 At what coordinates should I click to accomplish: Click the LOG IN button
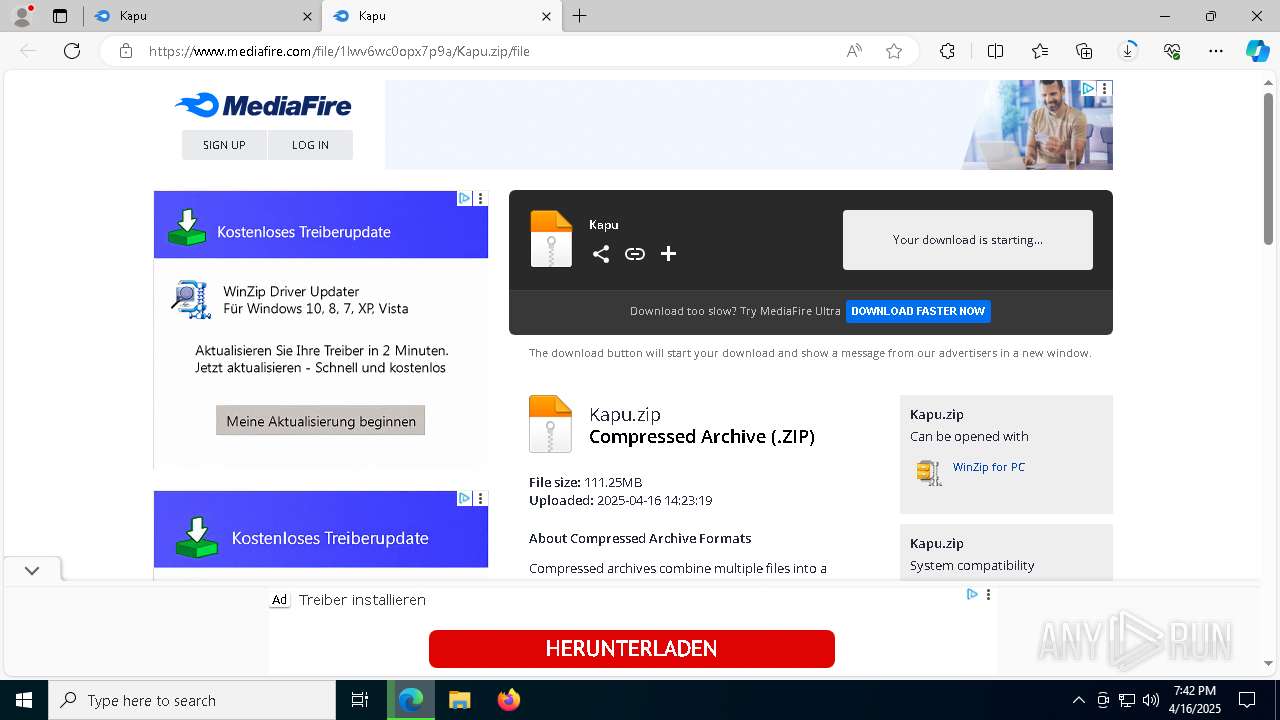(x=310, y=145)
